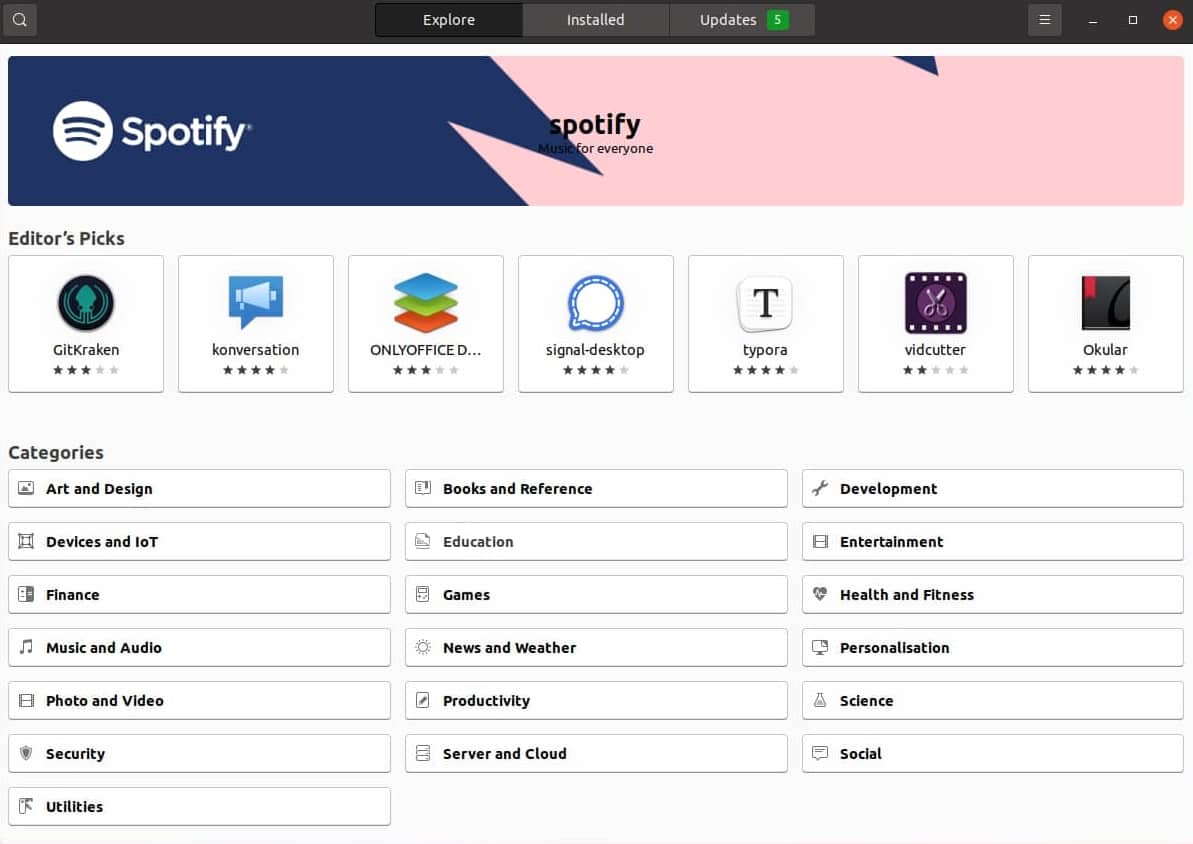Click the Social chat icon

click(x=820, y=753)
